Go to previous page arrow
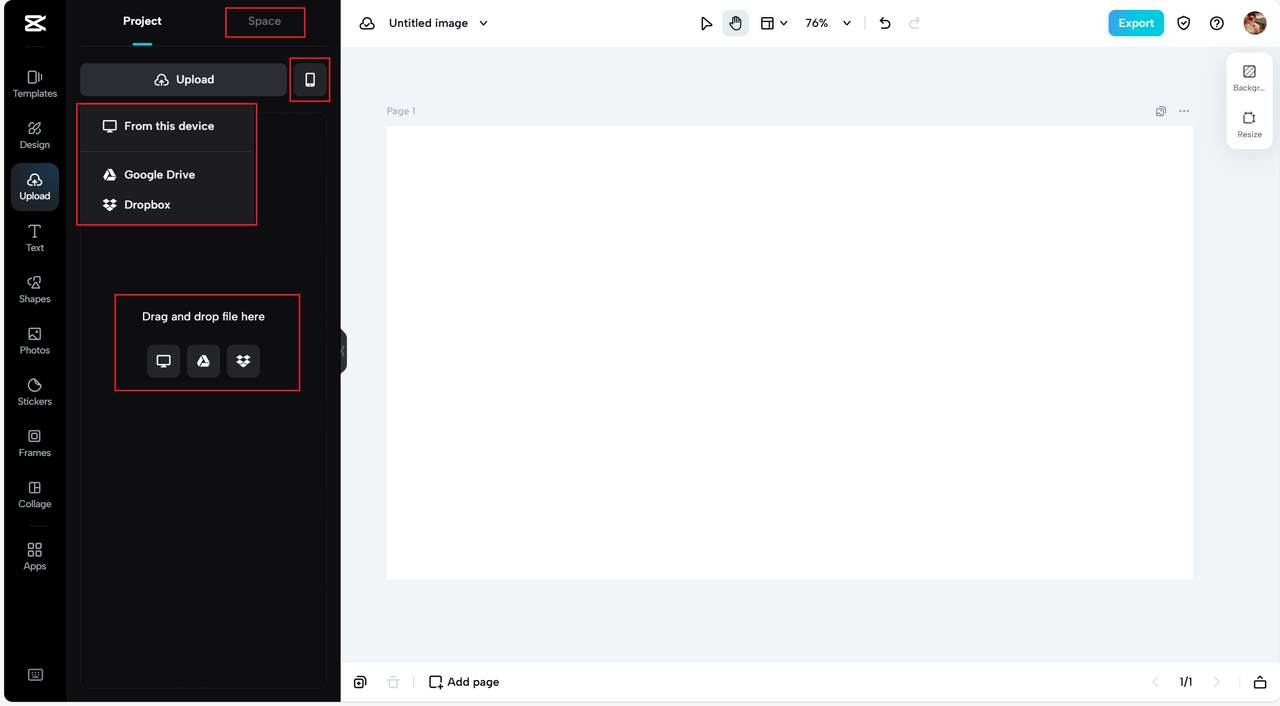The image size is (1280, 706). point(1156,682)
